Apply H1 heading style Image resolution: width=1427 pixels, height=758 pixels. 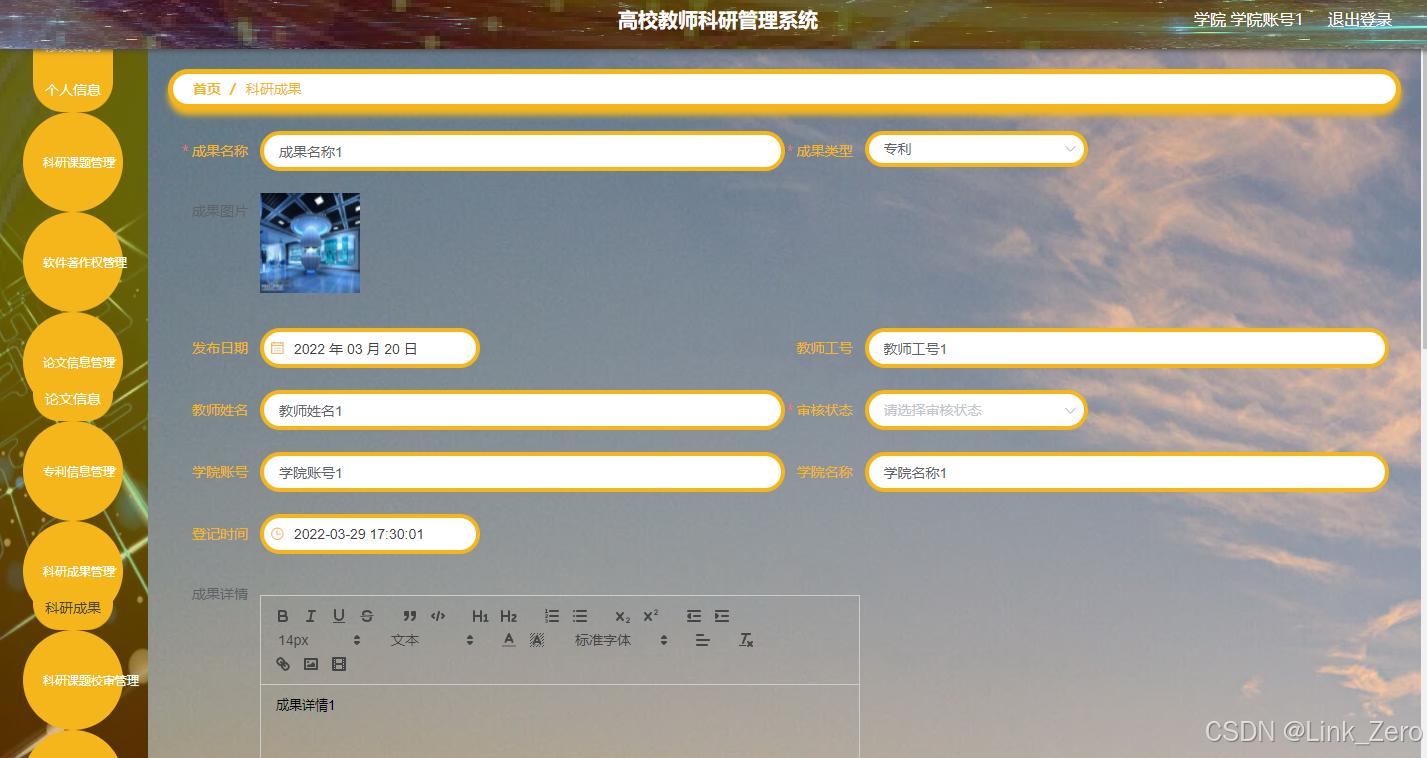[x=479, y=616]
